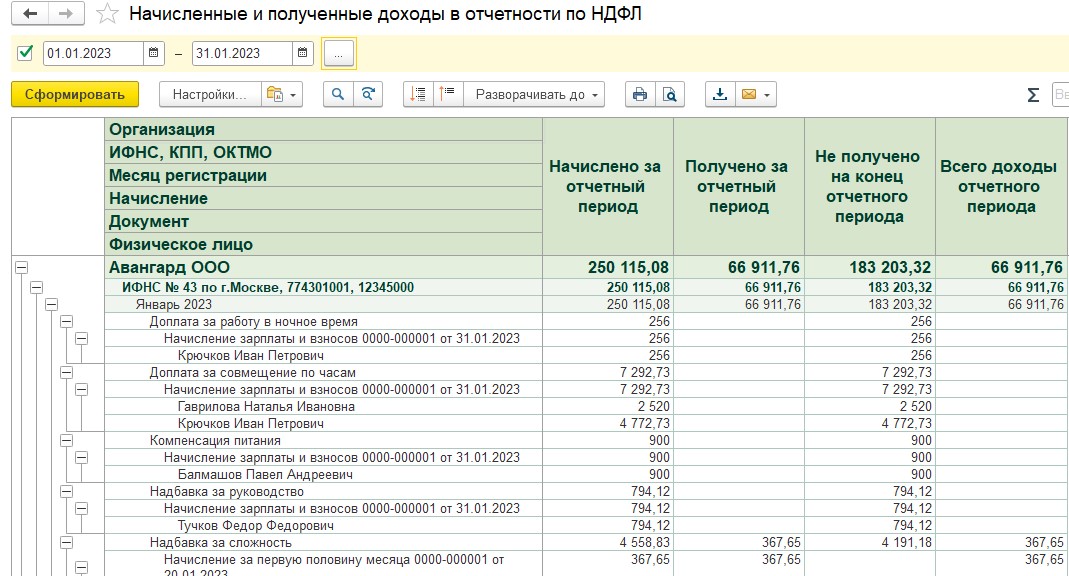Send the report by email envelope icon
Viewport: 1069px width, 576px height.
point(749,95)
